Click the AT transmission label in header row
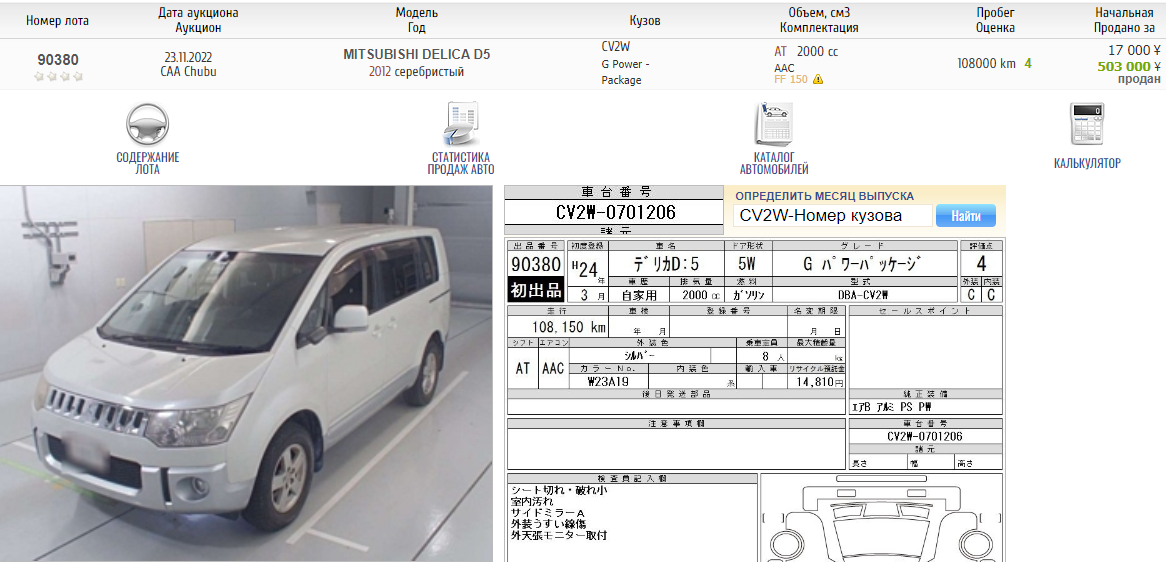The image size is (1166, 562). pos(781,51)
